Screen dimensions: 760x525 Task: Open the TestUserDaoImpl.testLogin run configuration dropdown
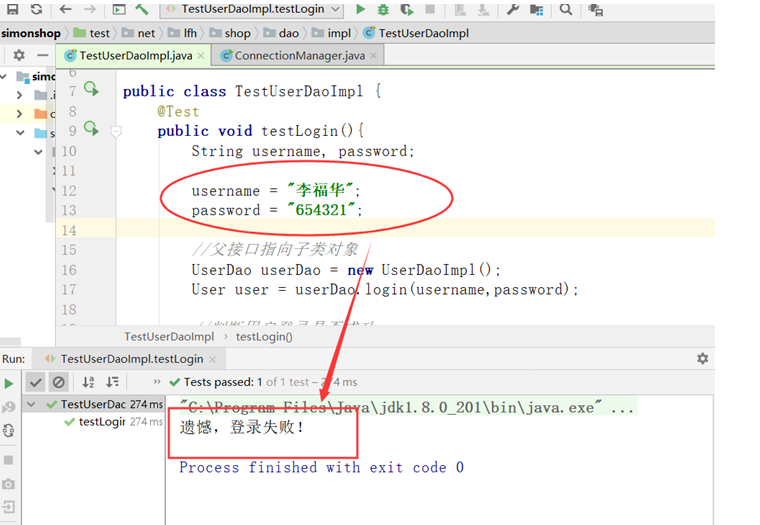coord(251,9)
